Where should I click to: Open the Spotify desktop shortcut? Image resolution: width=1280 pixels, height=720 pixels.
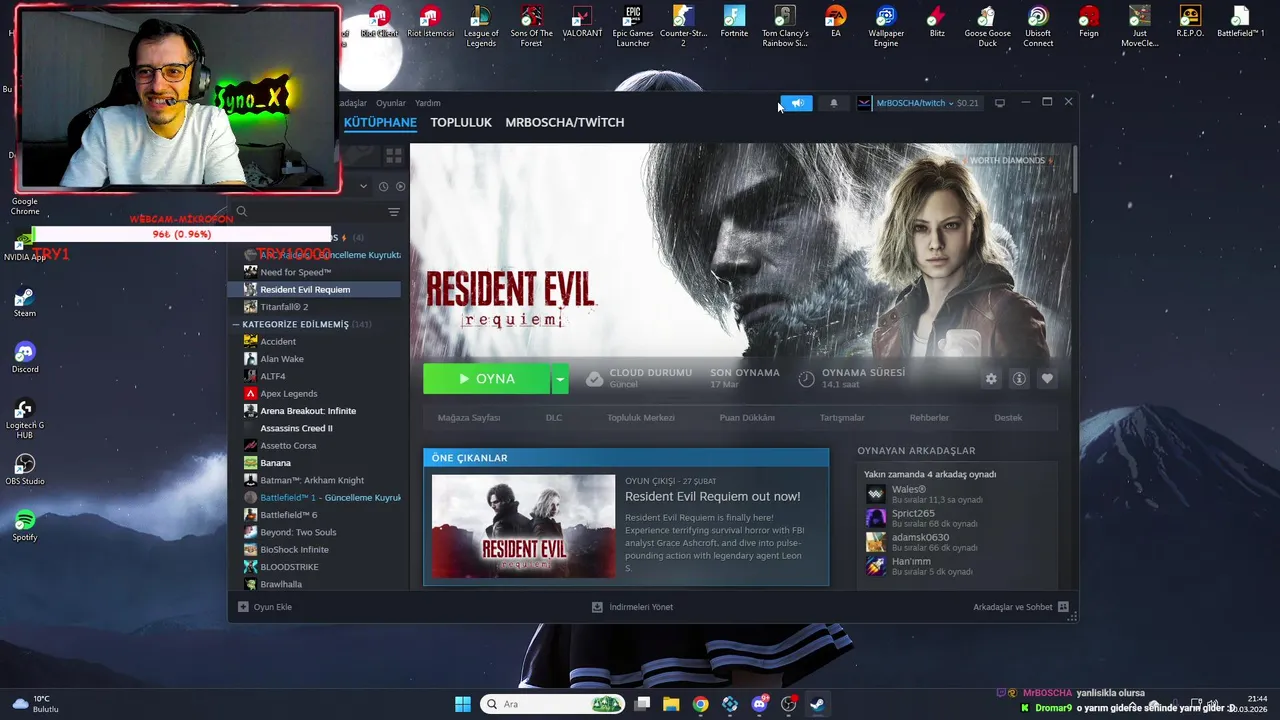[25, 525]
